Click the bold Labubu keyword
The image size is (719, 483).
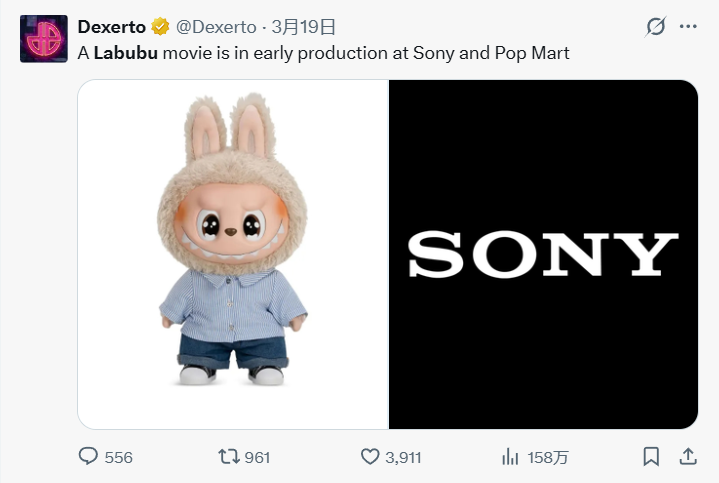click(124, 53)
